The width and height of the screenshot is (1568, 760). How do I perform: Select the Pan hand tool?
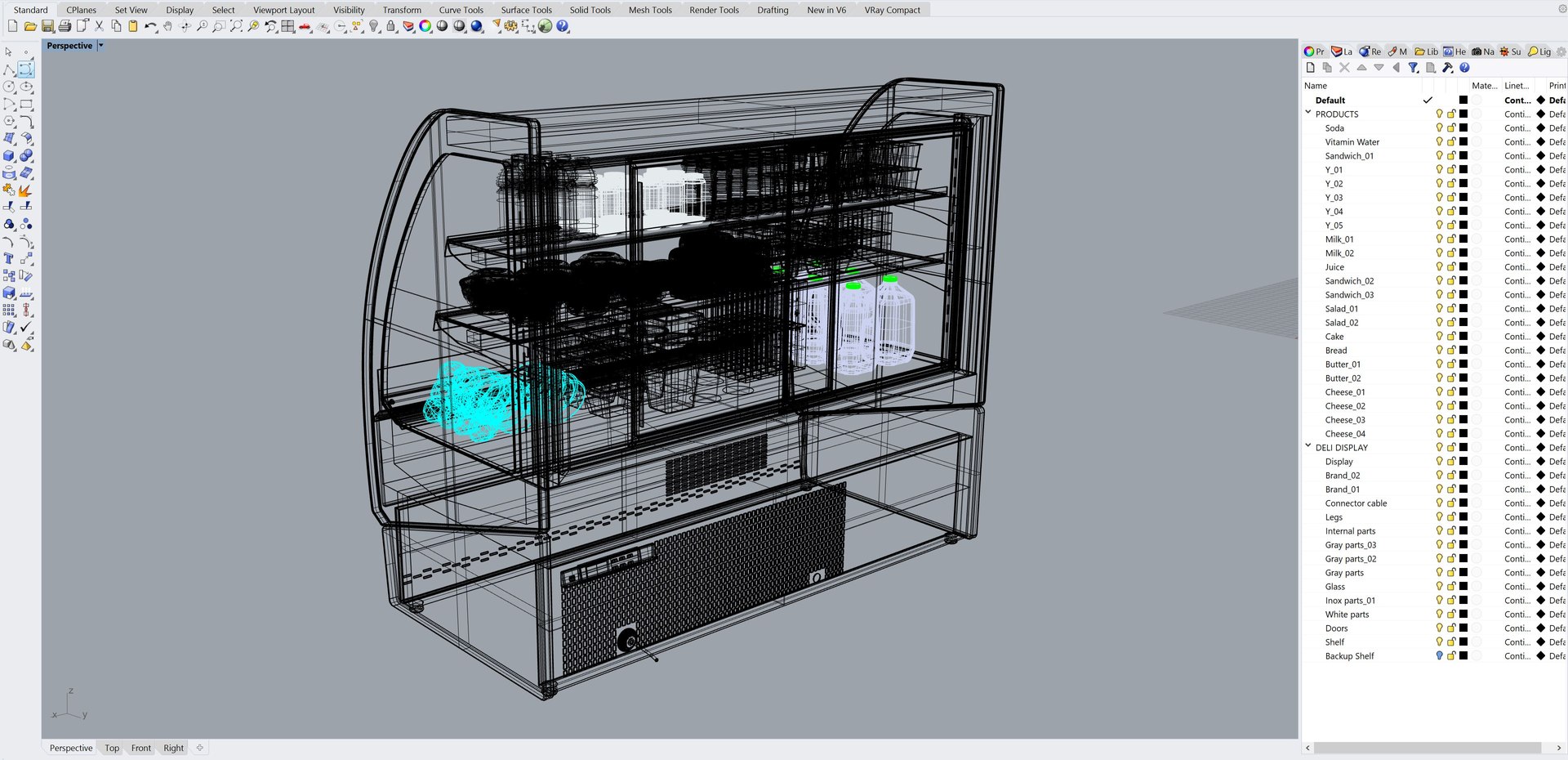(x=167, y=26)
